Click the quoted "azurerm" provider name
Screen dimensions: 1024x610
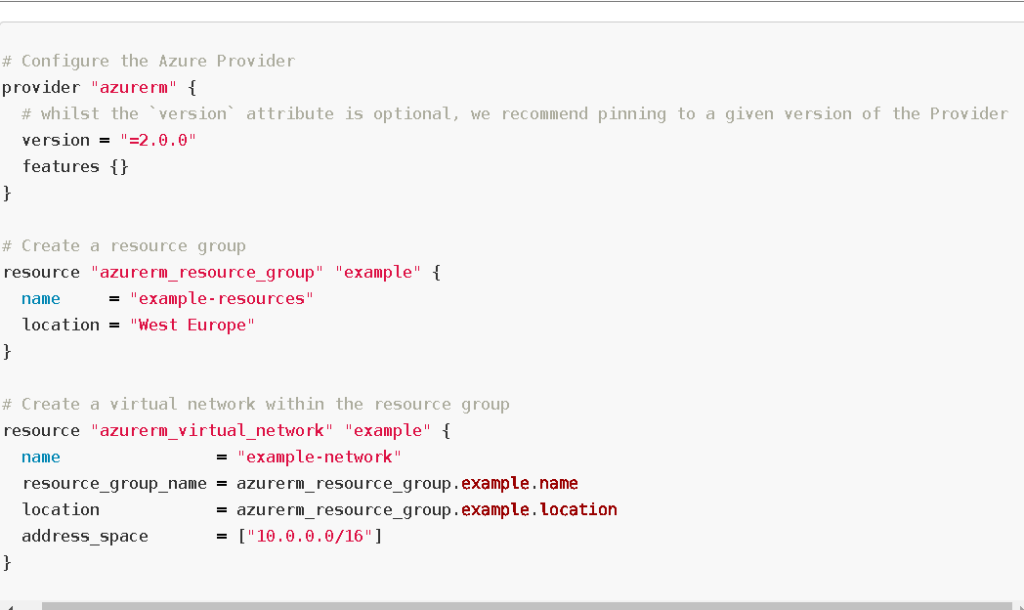pos(134,88)
